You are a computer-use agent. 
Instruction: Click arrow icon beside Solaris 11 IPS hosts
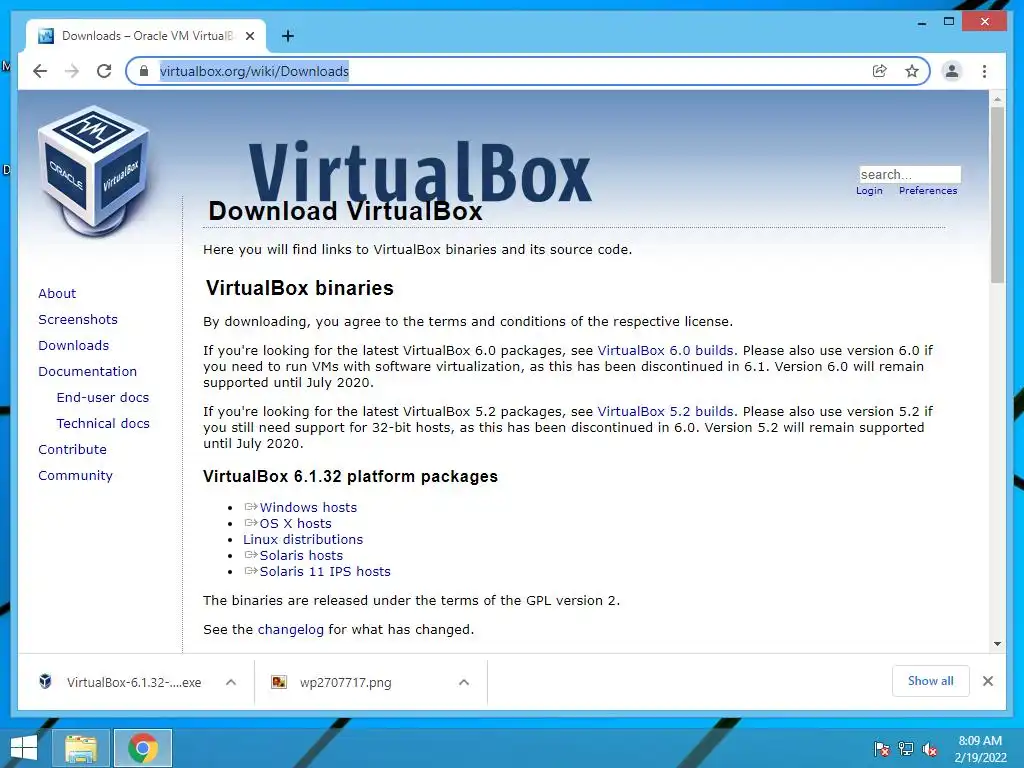coord(251,571)
